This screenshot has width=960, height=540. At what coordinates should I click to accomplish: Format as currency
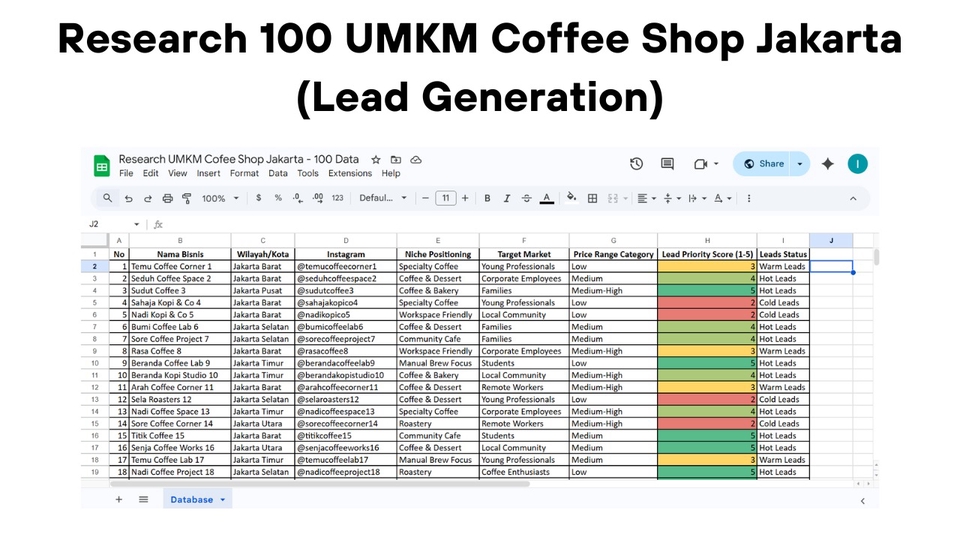[258, 198]
